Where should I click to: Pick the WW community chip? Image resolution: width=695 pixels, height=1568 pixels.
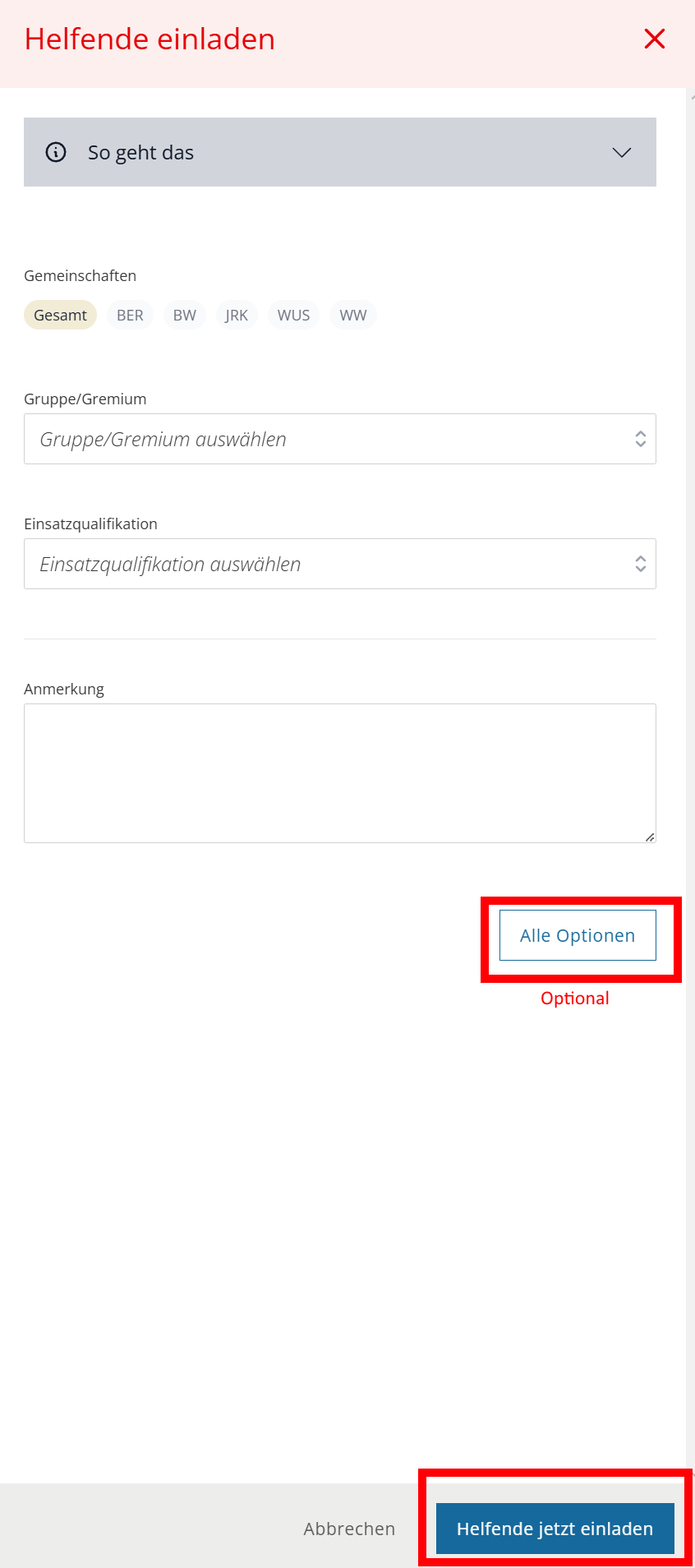click(x=353, y=316)
